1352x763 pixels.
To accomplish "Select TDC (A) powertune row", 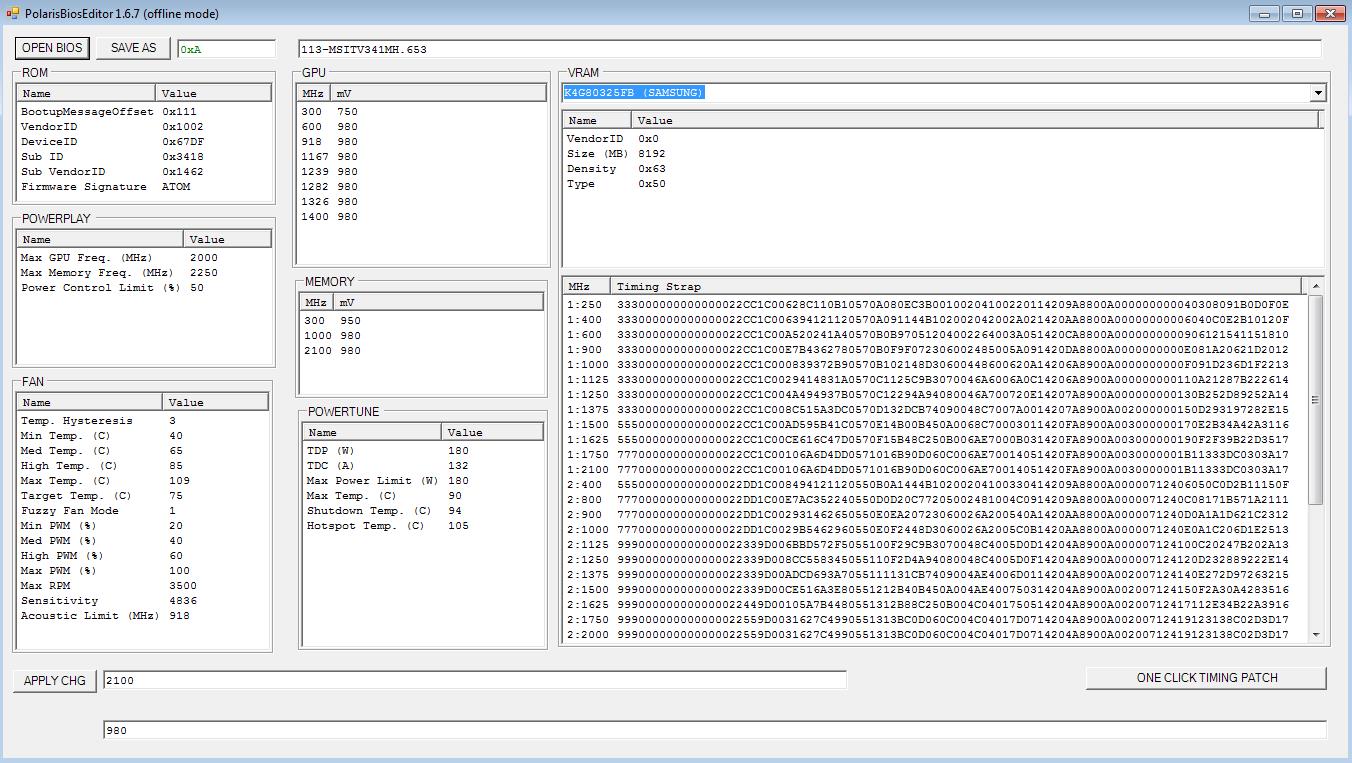I will click(x=423, y=466).
